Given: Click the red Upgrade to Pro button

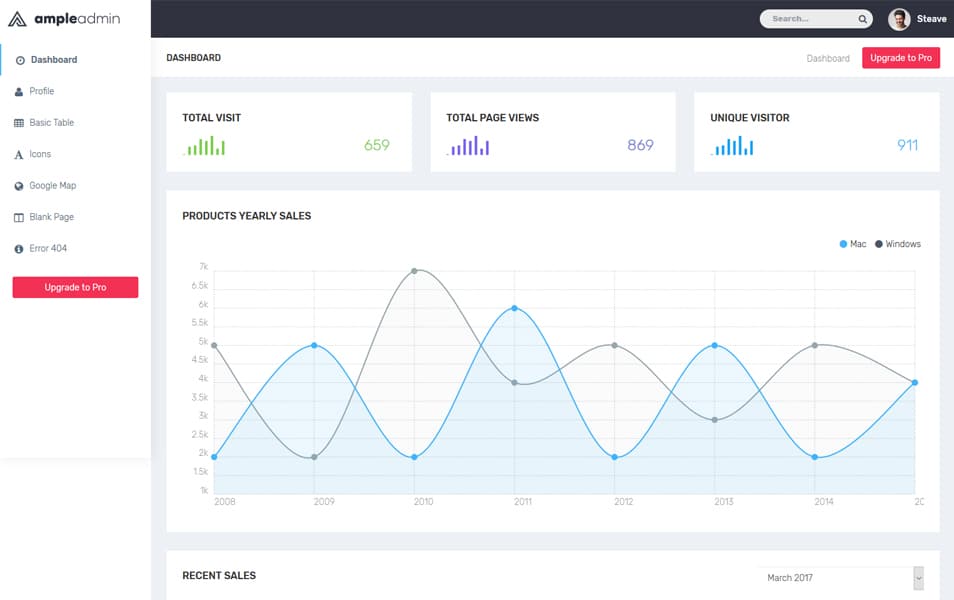Looking at the screenshot, I should pyautogui.click(x=900, y=58).
